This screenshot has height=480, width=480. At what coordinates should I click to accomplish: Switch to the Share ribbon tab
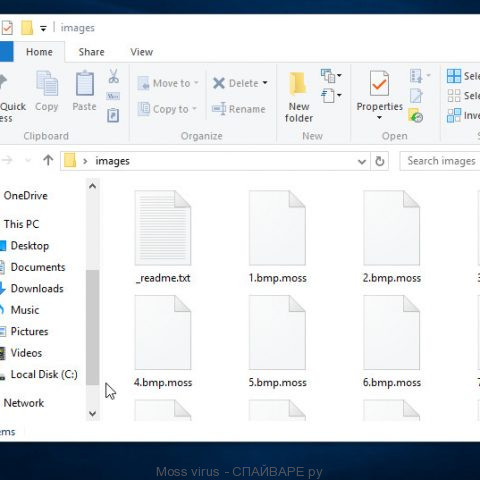coord(91,52)
